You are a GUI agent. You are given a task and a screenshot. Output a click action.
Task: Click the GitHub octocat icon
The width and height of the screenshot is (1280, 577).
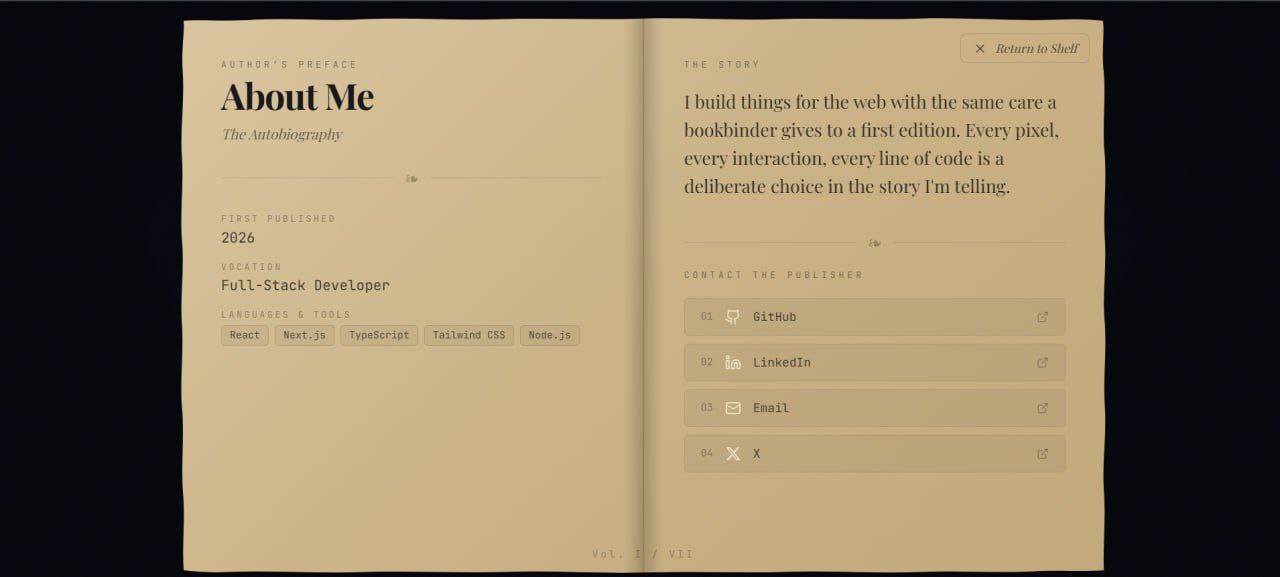[x=733, y=317]
